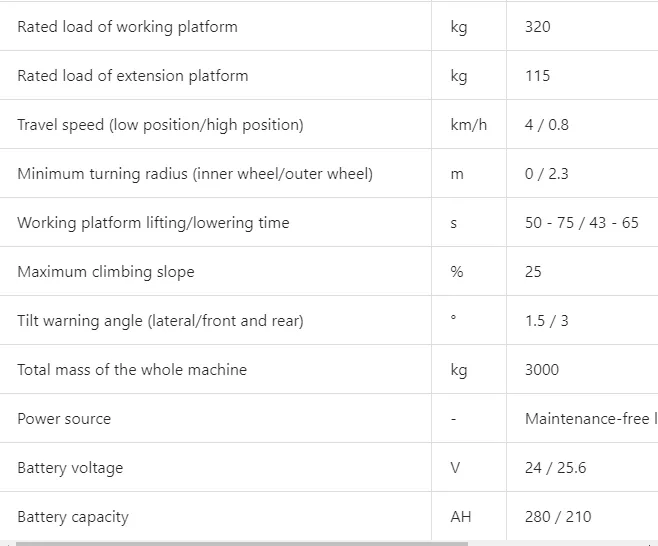Click the "Rated load of extension platform" label
This screenshot has height=546, width=658.
132,76
